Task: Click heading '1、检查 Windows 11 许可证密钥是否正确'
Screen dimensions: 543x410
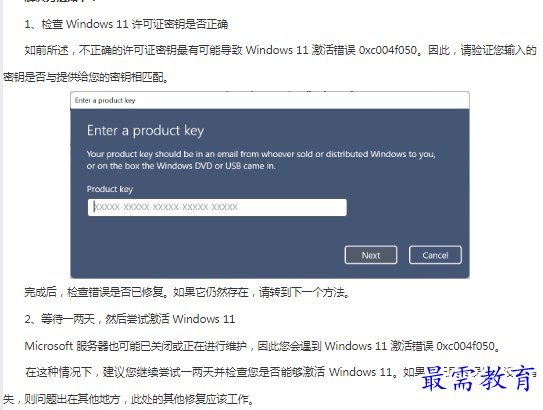Action: coord(126,24)
